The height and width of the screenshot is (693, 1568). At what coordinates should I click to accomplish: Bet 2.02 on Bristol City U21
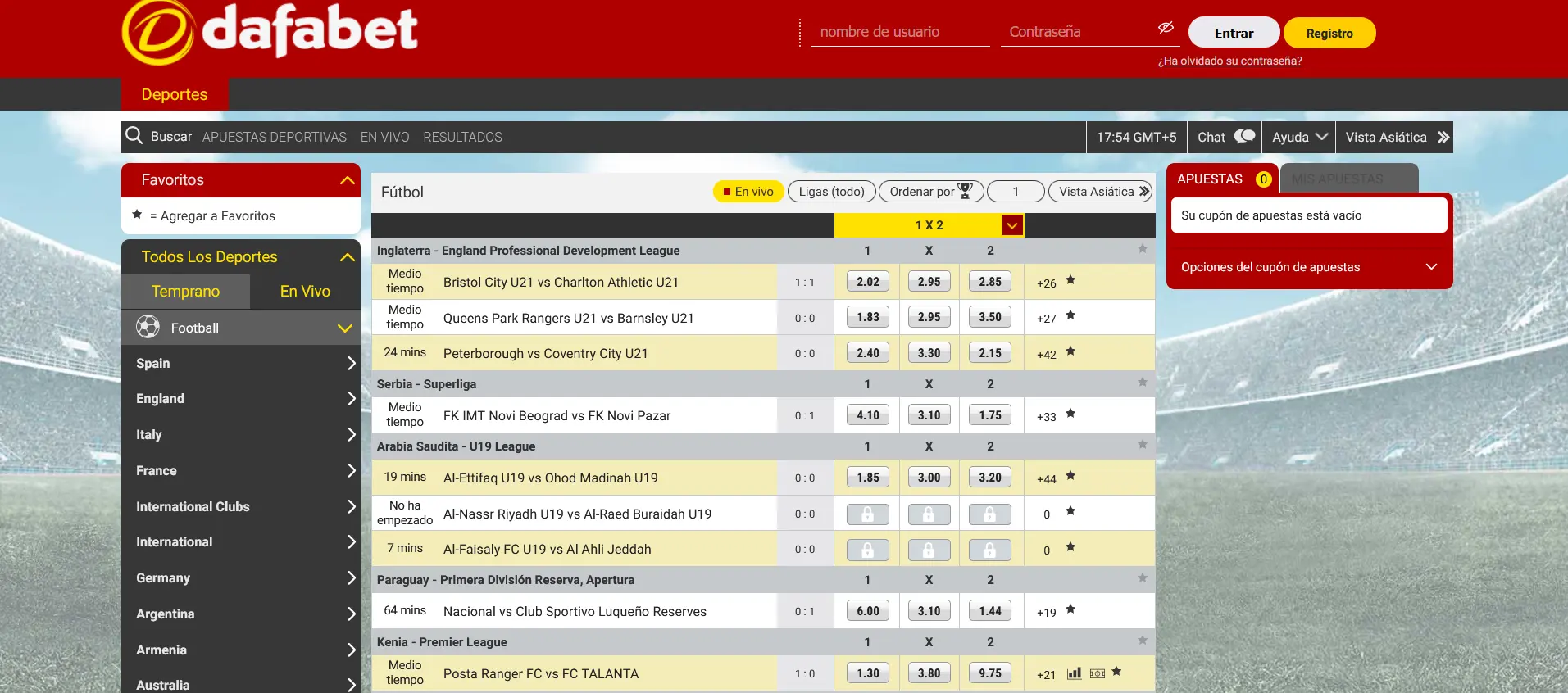[x=867, y=282]
